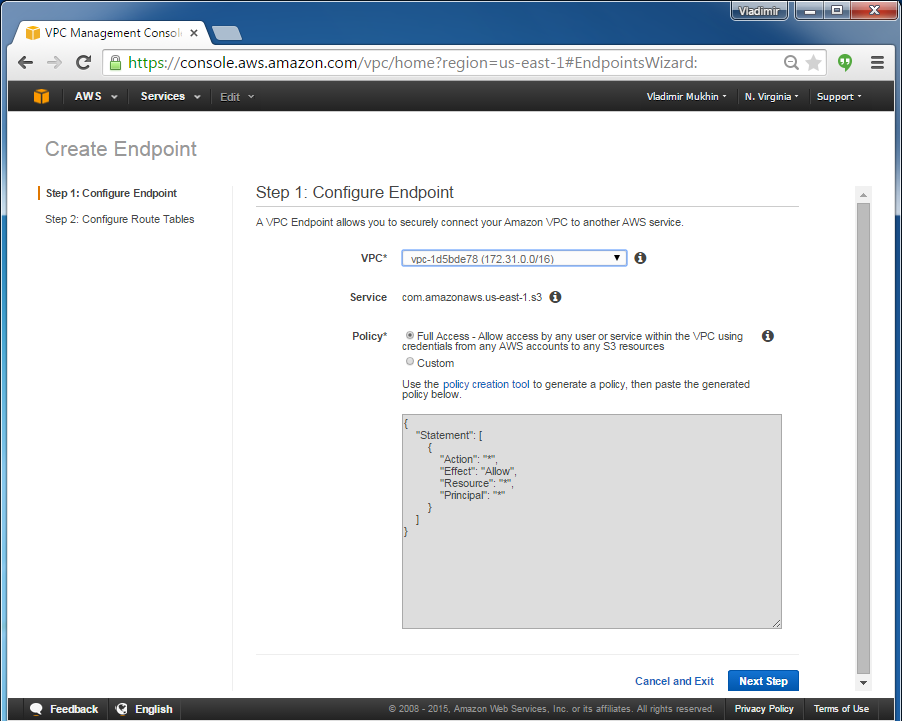
Task: Click the info icon beside the Service name
Action: 555,297
